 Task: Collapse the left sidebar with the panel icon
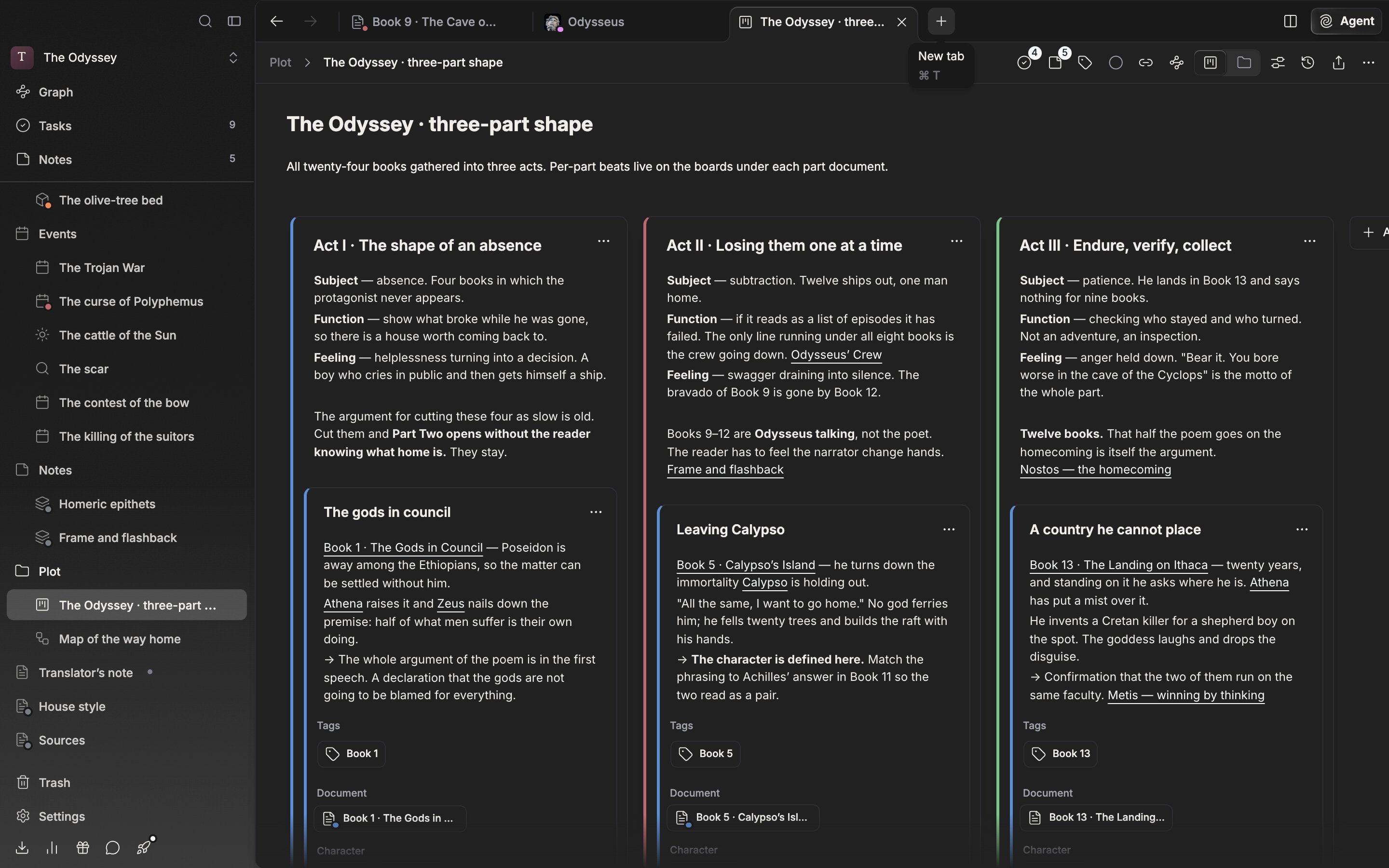pos(233,21)
